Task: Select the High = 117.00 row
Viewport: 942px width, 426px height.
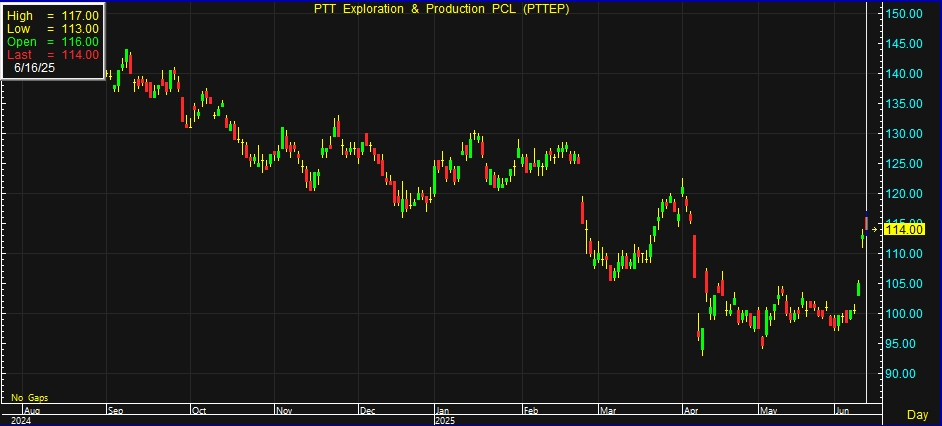Action: [x=52, y=16]
